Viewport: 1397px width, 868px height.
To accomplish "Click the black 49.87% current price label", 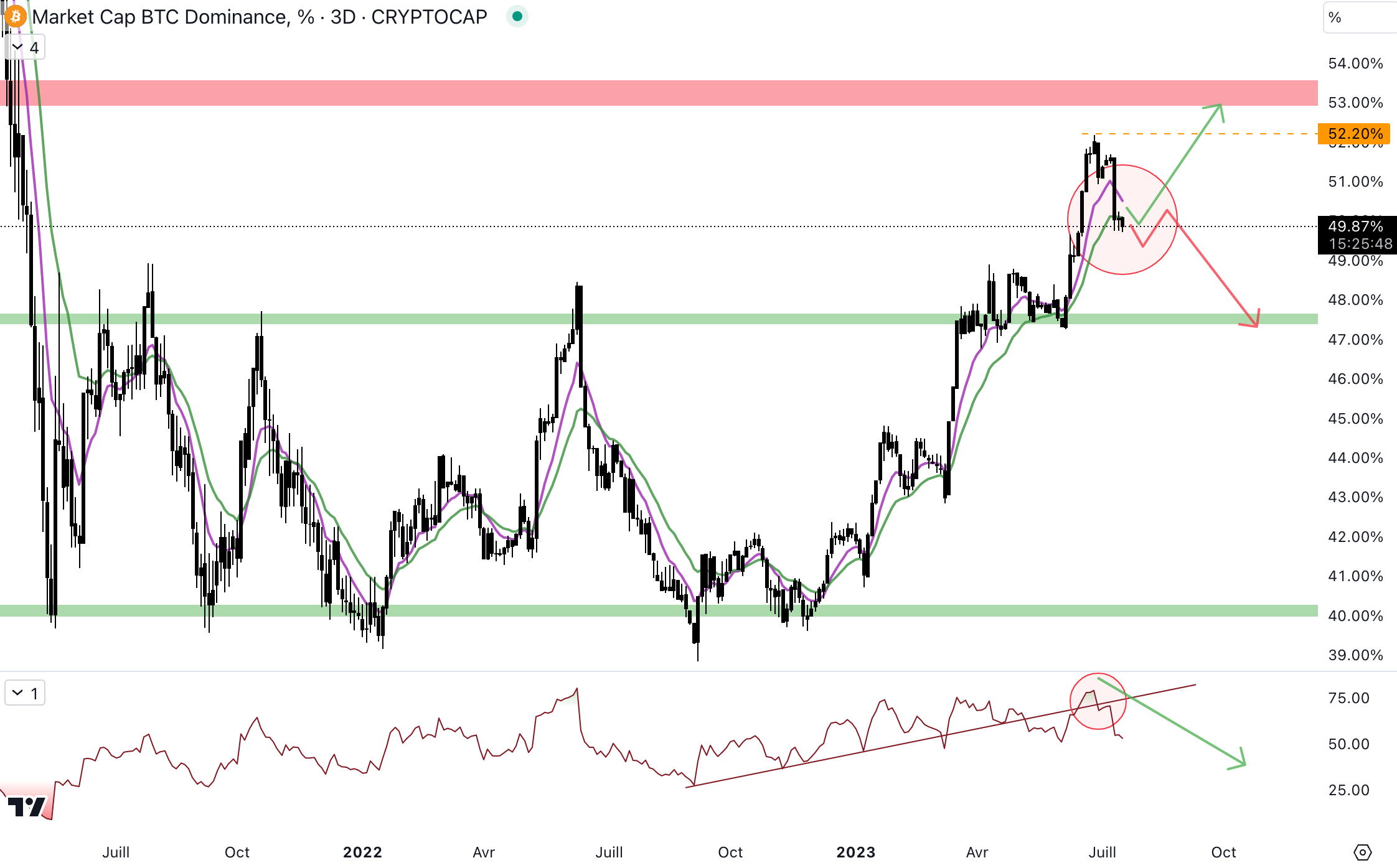I will pyautogui.click(x=1356, y=226).
